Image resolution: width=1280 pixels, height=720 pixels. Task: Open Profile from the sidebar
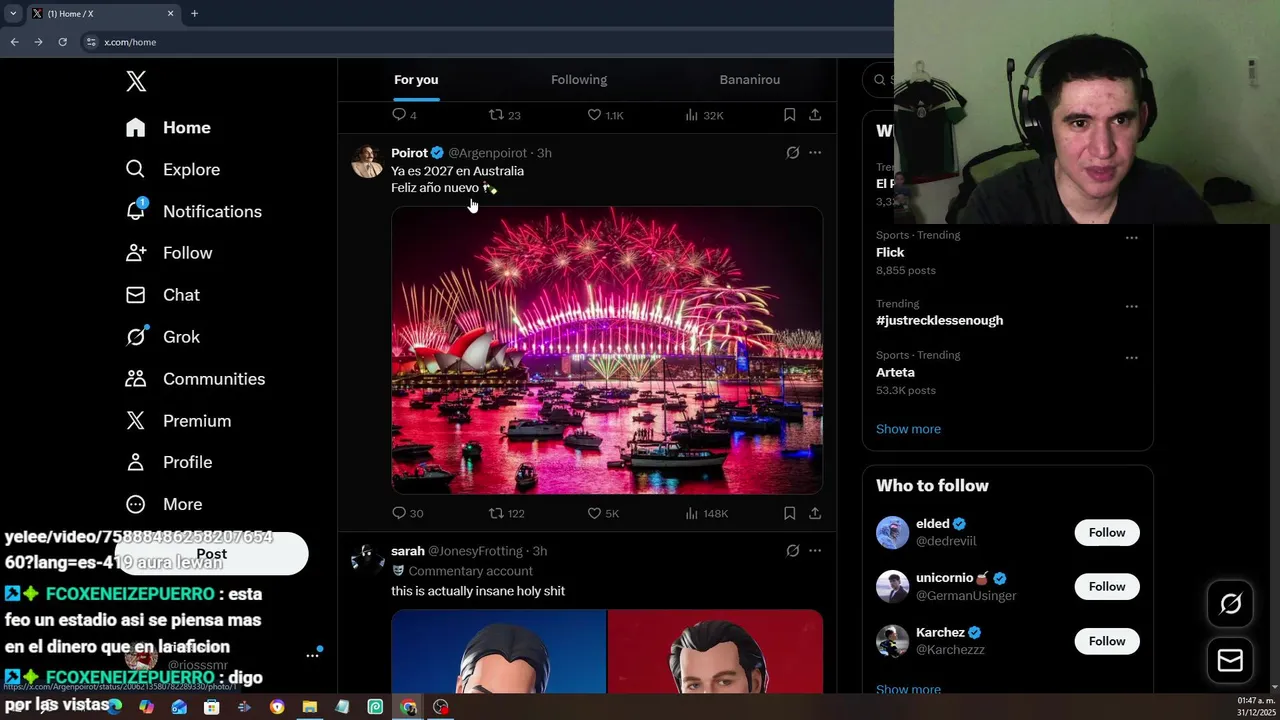pos(168,463)
